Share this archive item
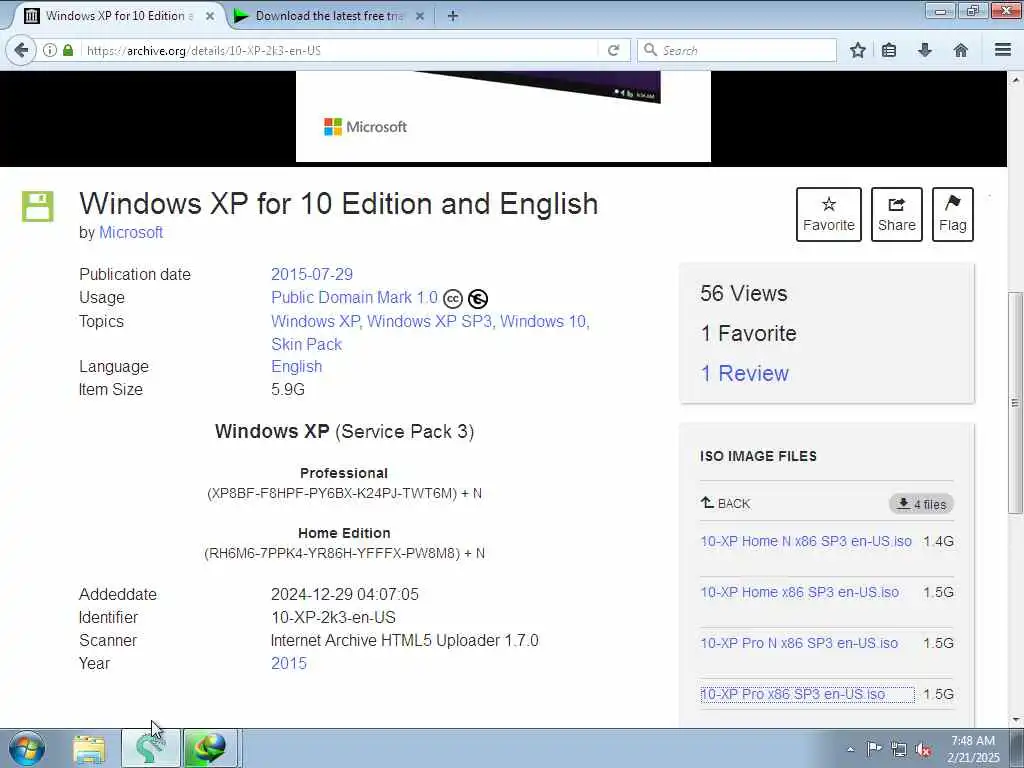The image size is (1024, 768). coord(897,214)
